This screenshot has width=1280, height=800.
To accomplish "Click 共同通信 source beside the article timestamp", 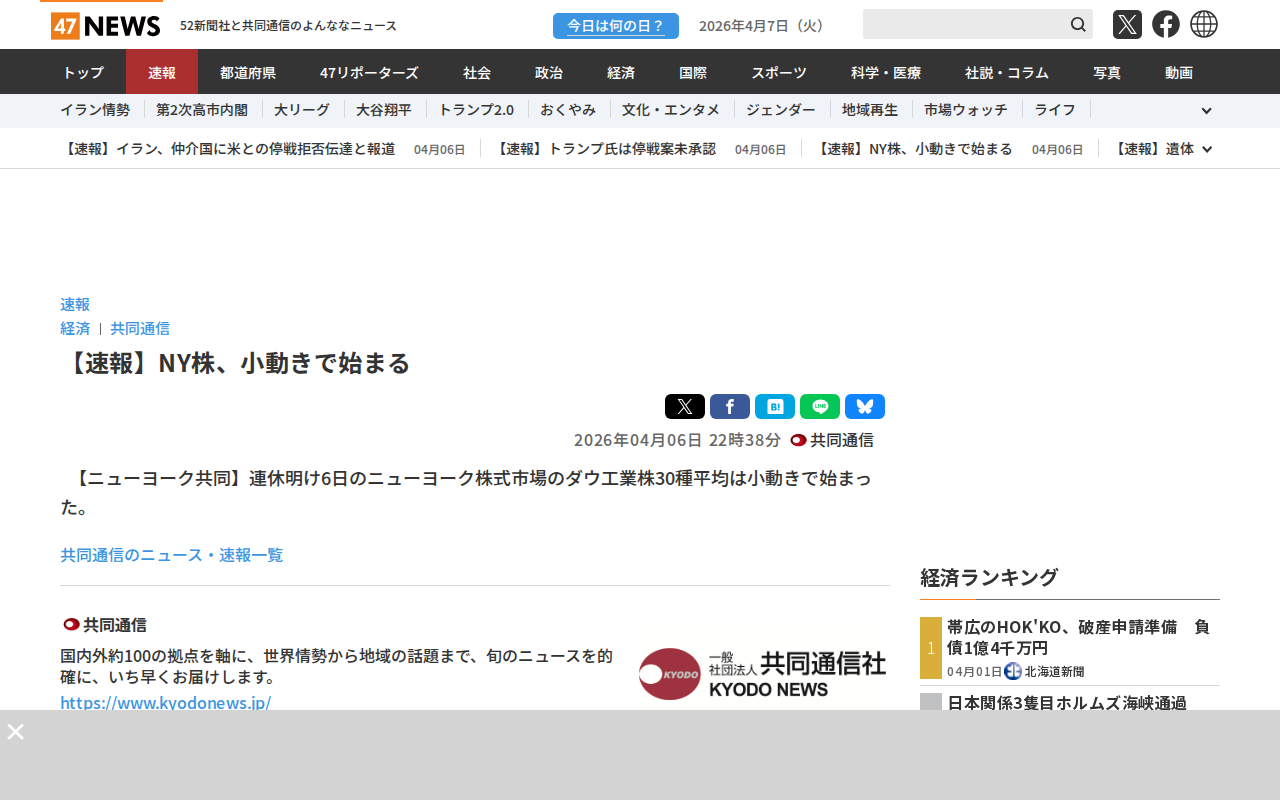I will (832, 440).
